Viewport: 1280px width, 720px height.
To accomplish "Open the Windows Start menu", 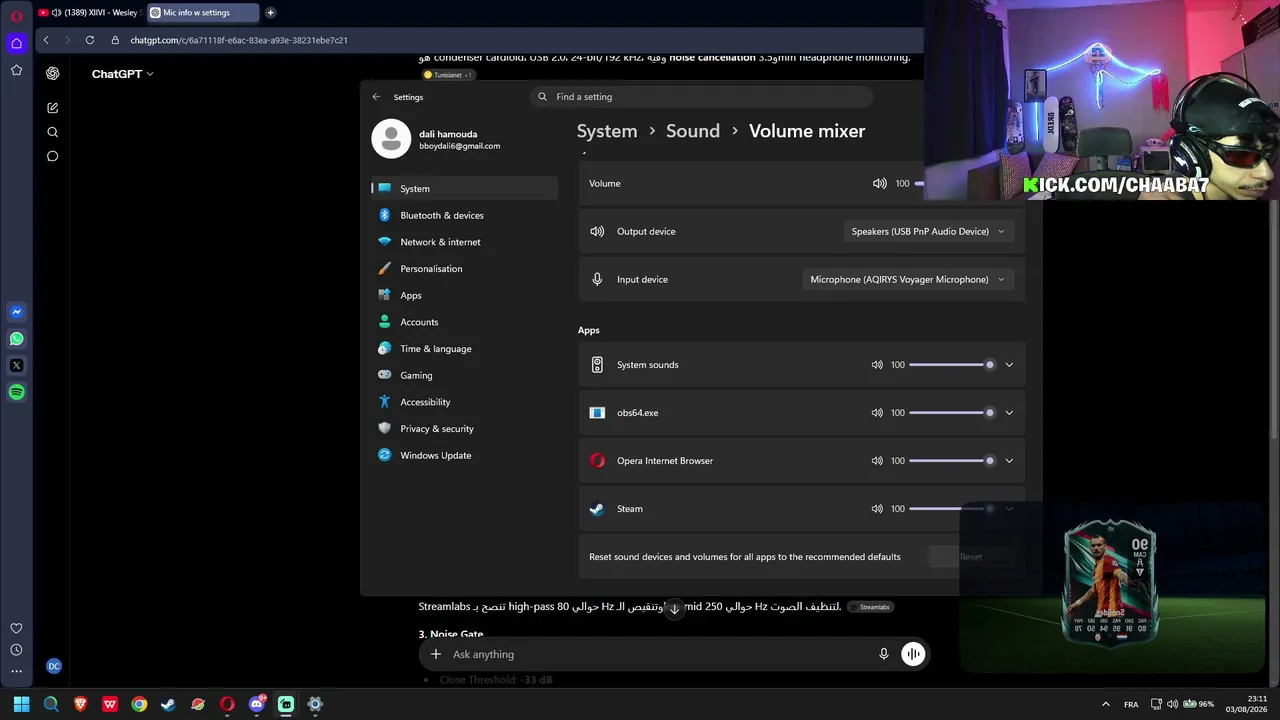I will pyautogui.click(x=21, y=704).
